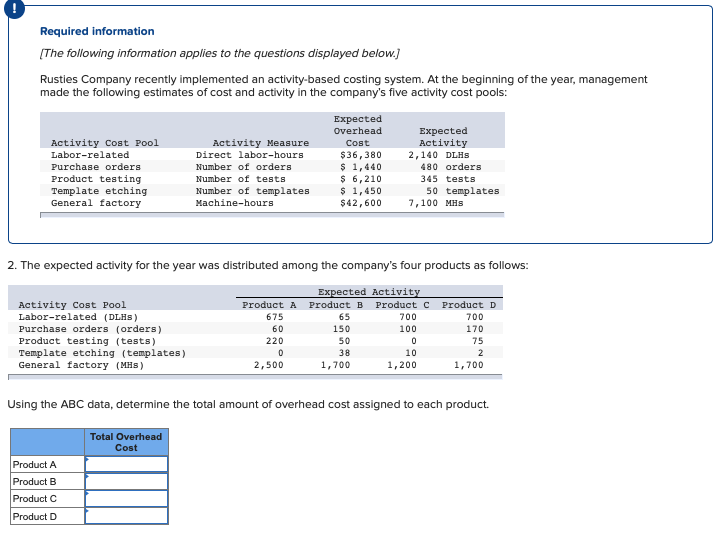Screen dimensions: 721x548
Task: Select the 7,100 MHs expected activity
Action: click(436, 203)
